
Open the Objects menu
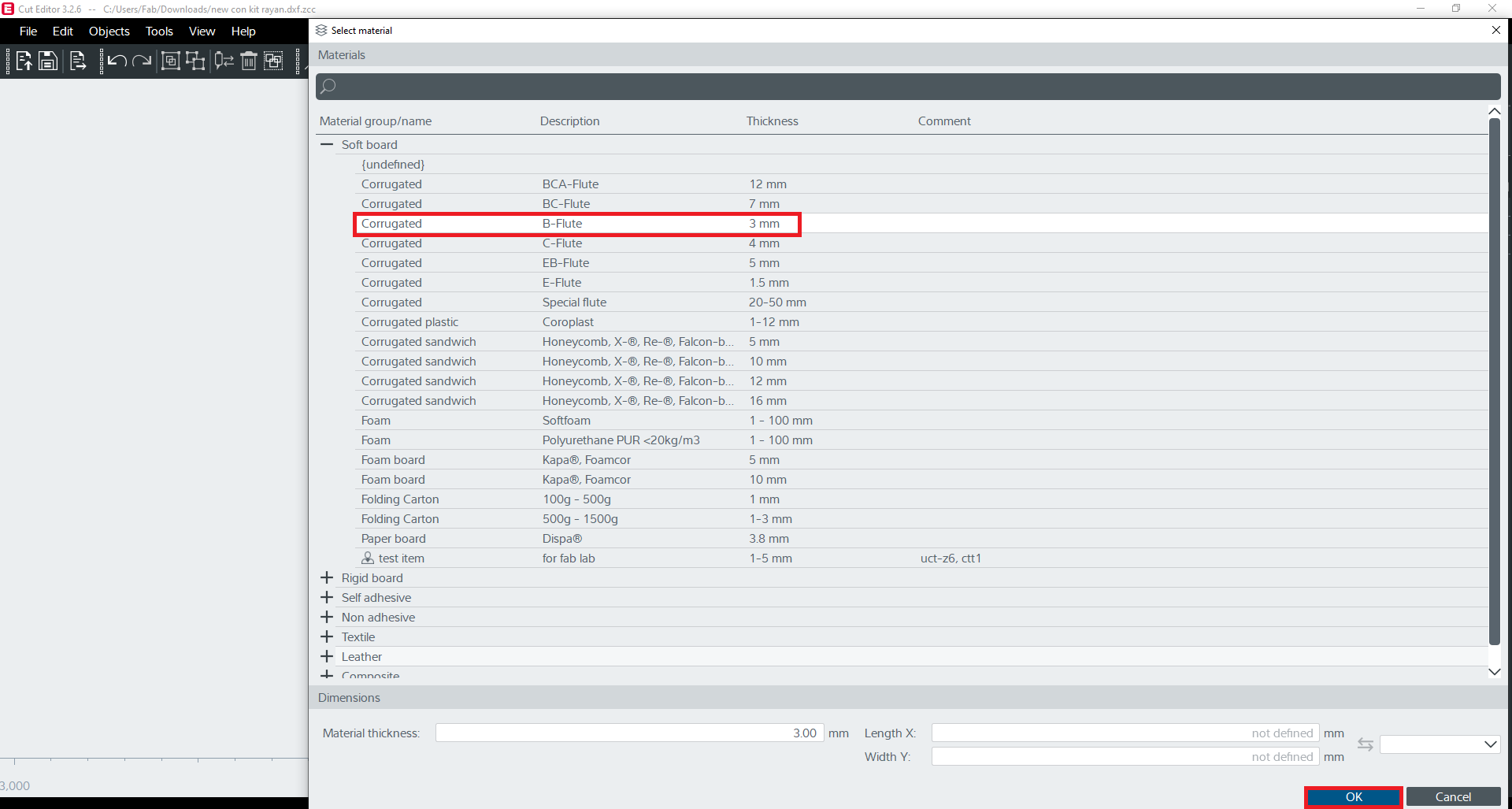(109, 32)
